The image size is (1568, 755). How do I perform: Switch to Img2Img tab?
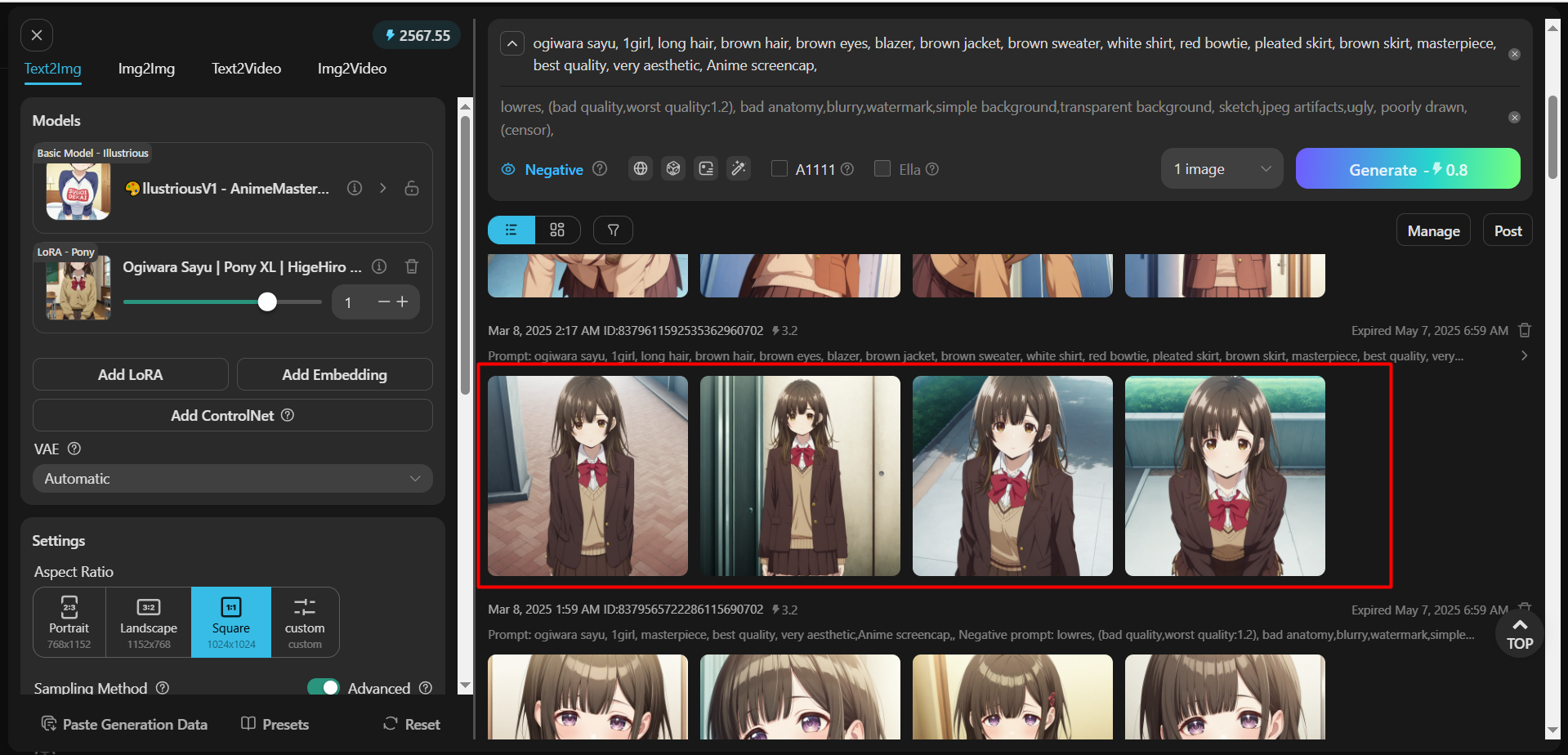point(146,69)
